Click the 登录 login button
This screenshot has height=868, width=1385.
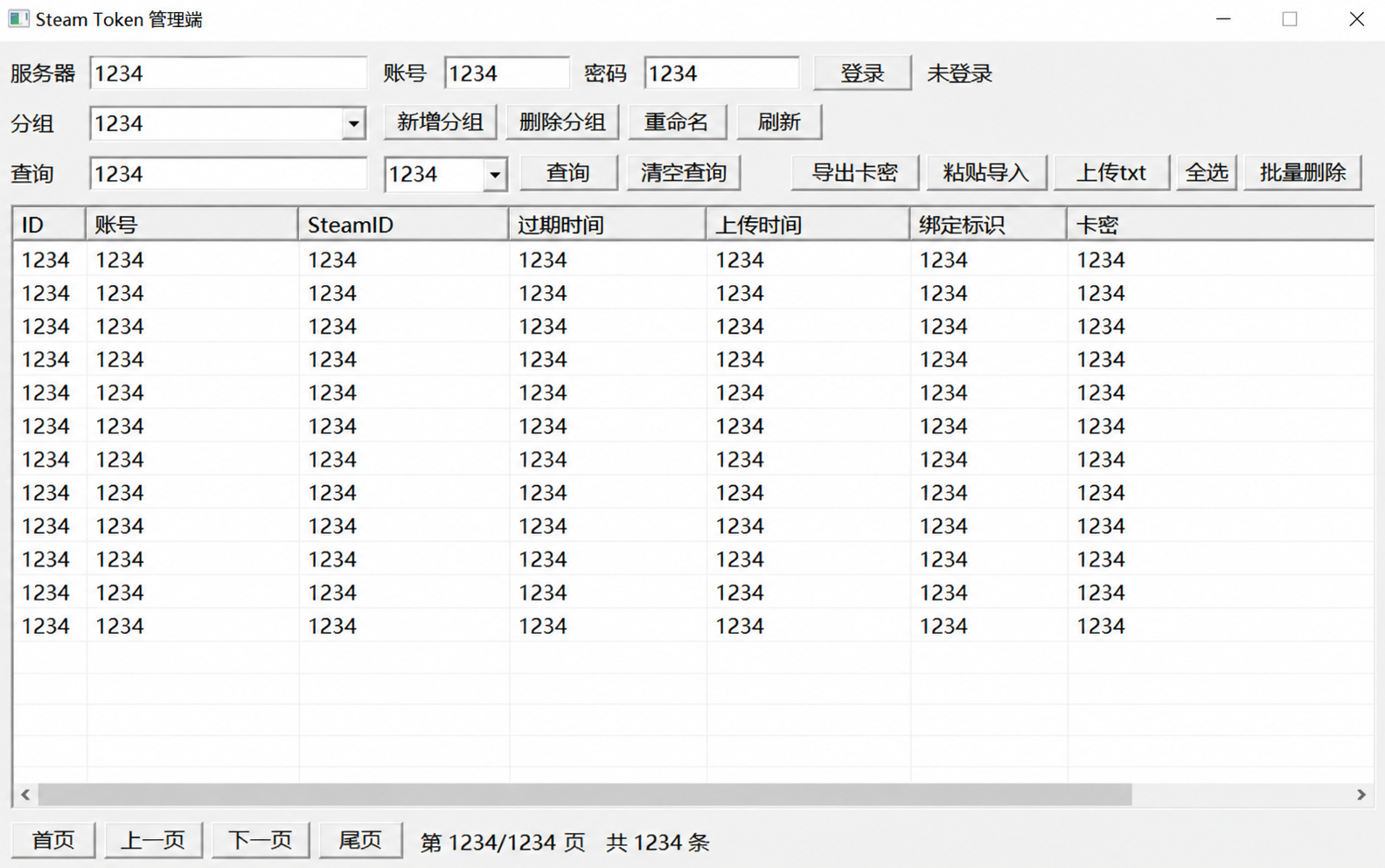pyautogui.click(x=862, y=73)
